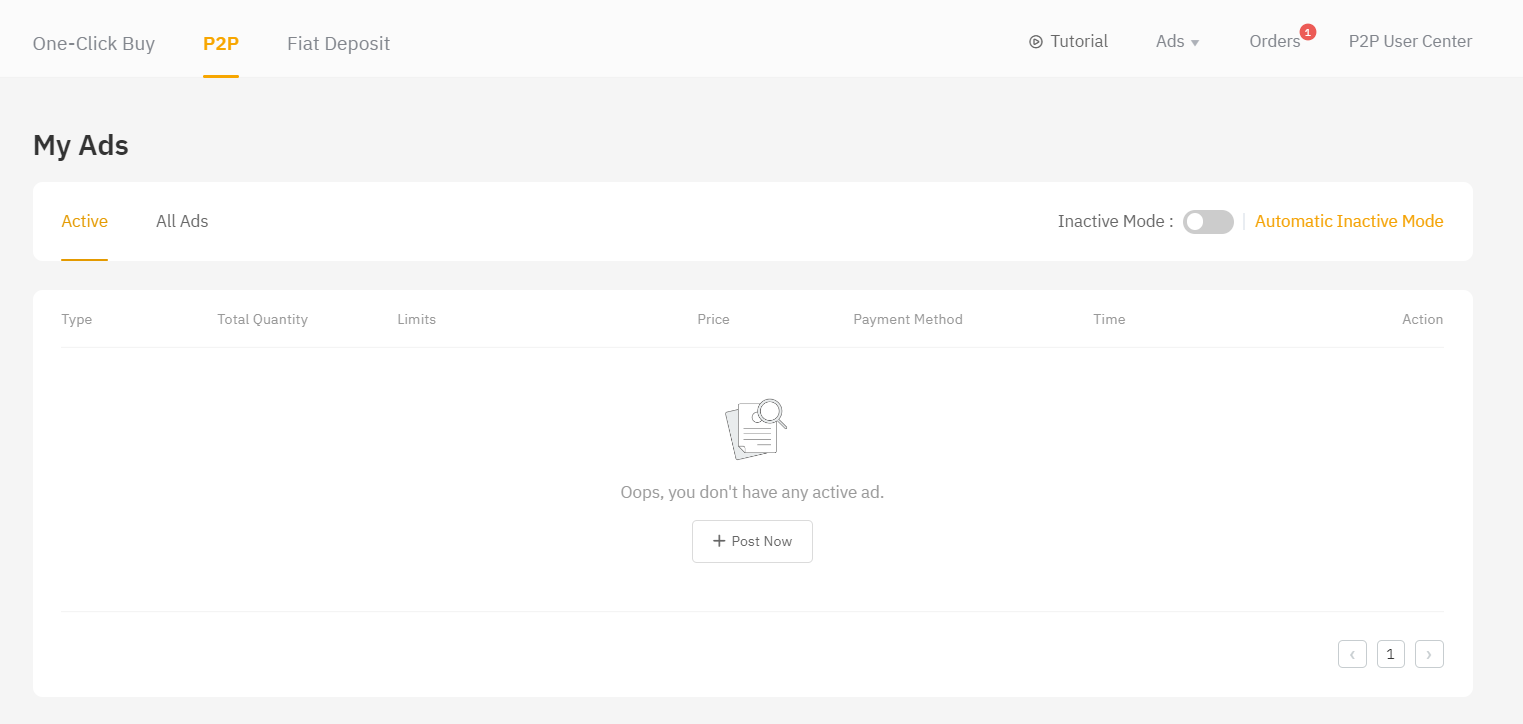
Task: Click the red Orders notification badge
Action: 1307,32
